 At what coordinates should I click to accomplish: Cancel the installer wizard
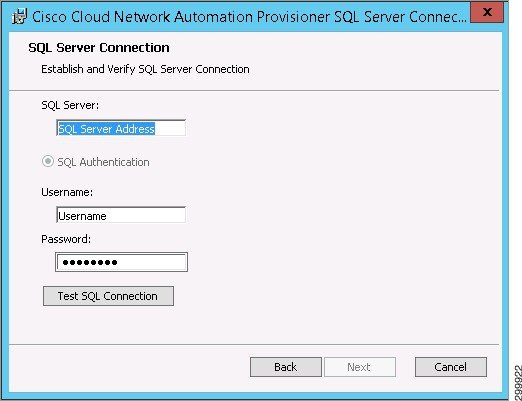click(451, 367)
